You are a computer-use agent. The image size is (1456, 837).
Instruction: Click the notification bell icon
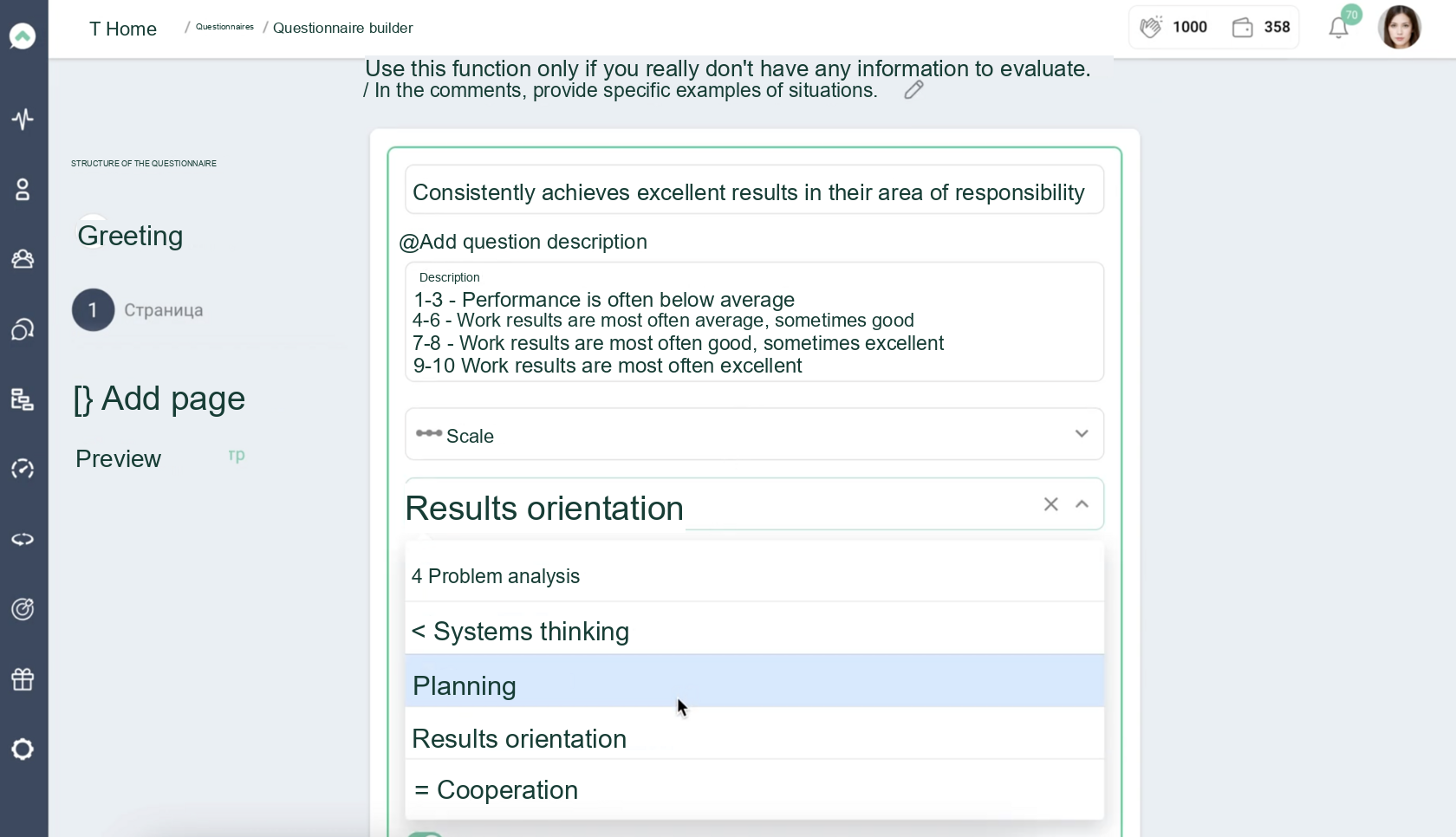pyautogui.click(x=1339, y=28)
